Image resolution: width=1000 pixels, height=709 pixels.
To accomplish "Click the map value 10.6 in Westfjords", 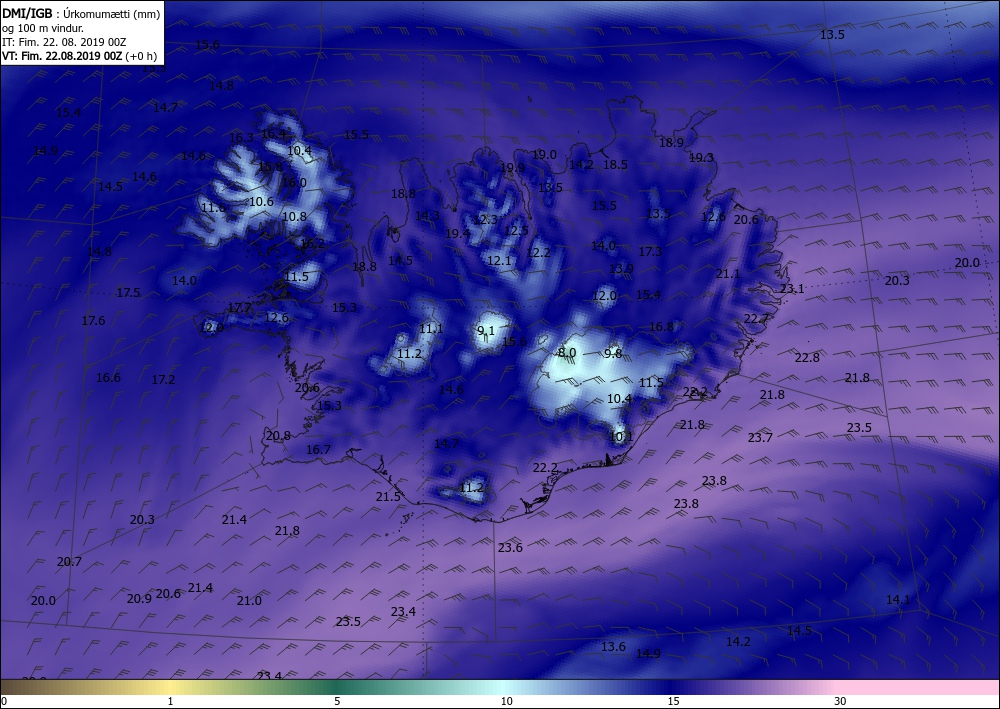I will (261, 201).
